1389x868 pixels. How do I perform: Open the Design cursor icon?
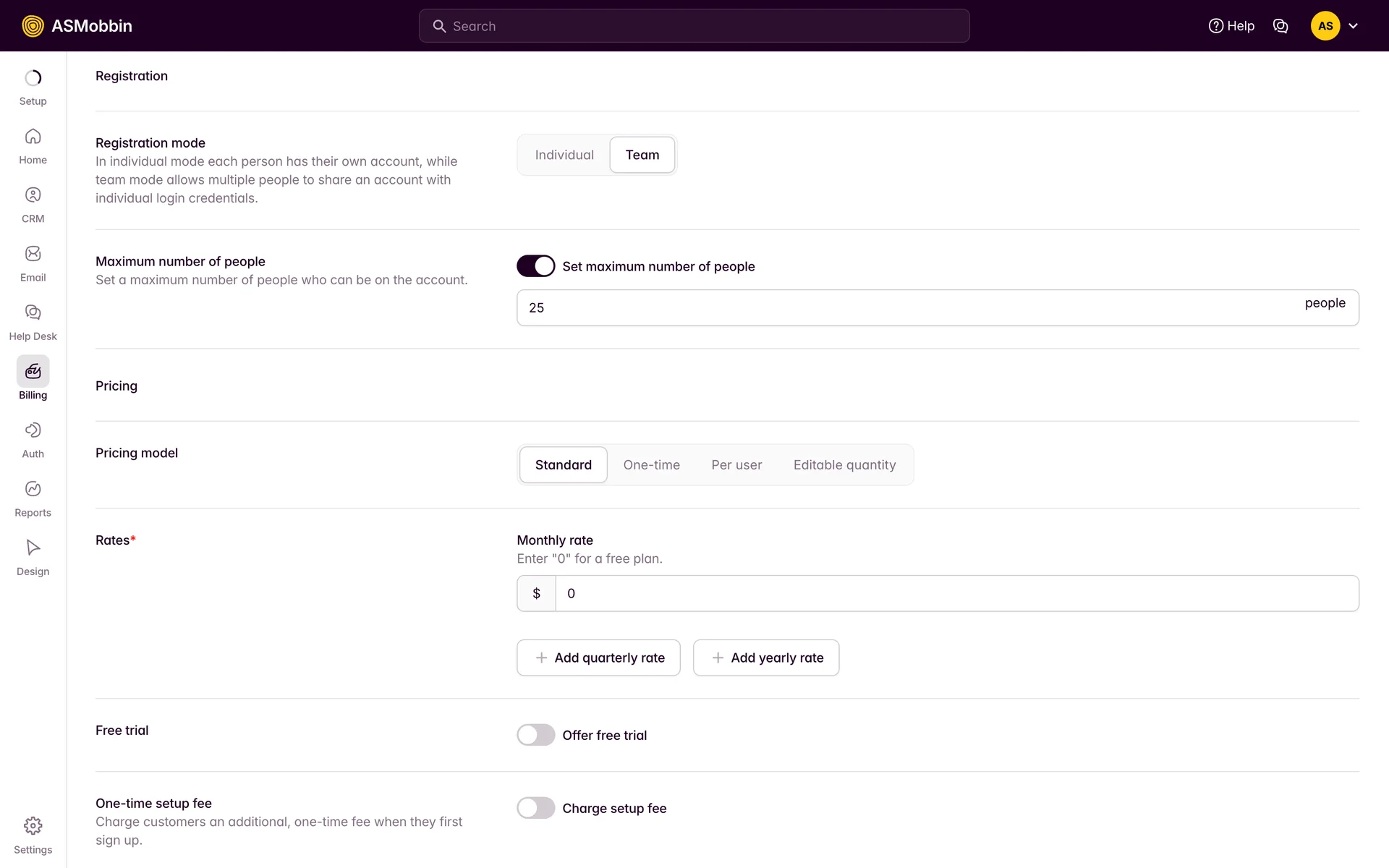(x=33, y=548)
